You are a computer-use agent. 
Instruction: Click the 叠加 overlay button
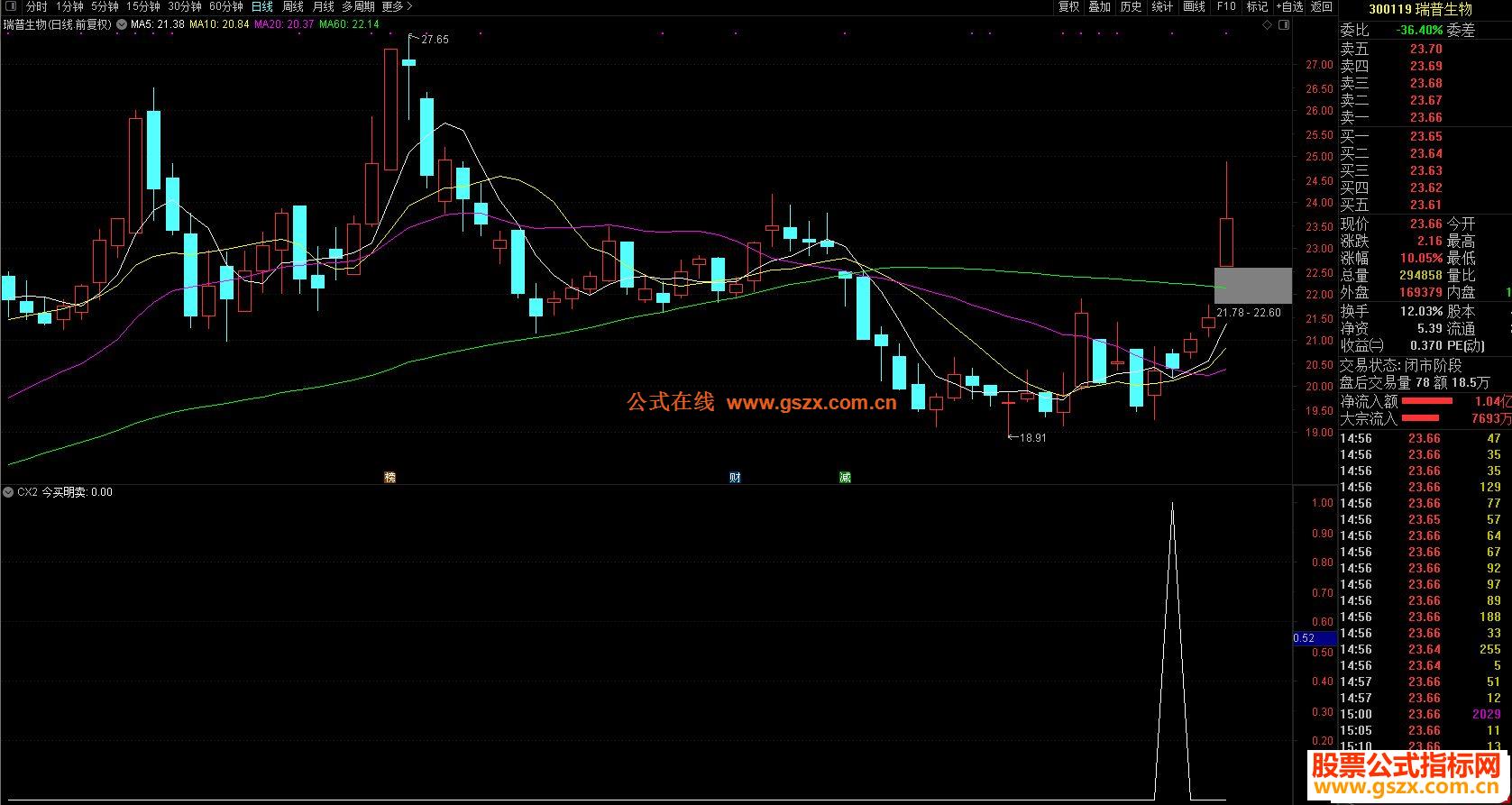pos(1099,6)
